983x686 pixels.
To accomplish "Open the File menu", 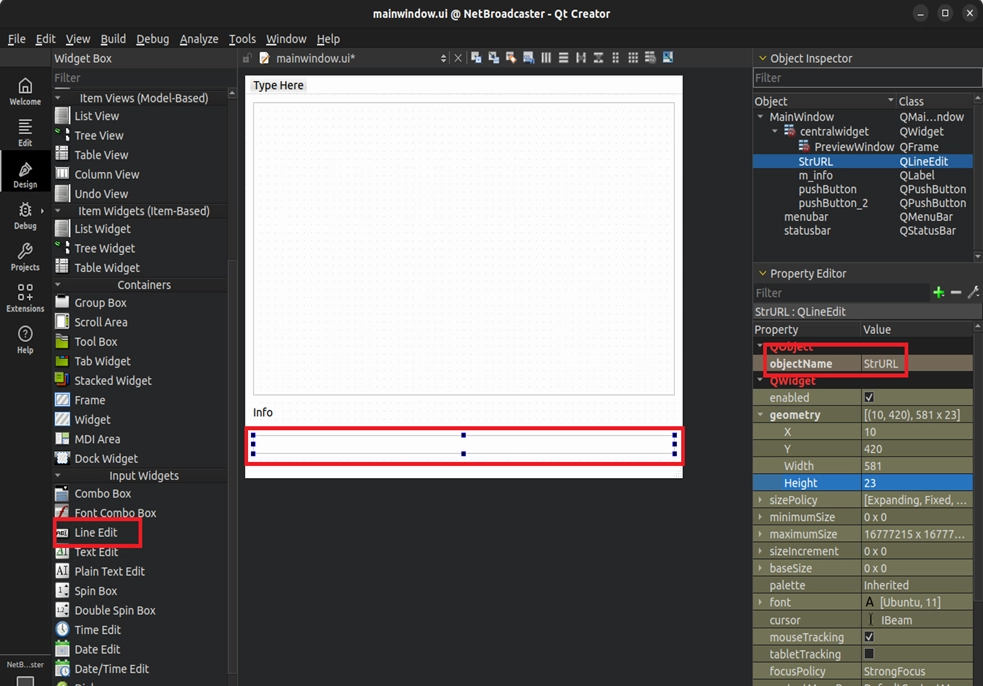I will click(16, 39).
